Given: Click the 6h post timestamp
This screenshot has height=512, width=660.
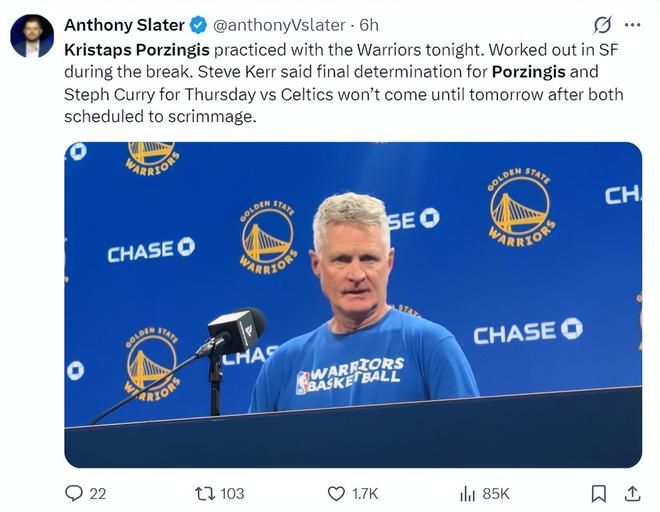Looking at the screenshot, I should [369, 24].
